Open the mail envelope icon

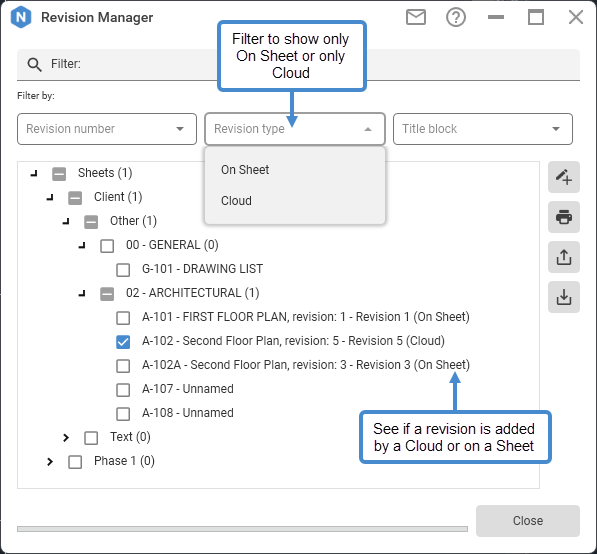coord(416,18)
